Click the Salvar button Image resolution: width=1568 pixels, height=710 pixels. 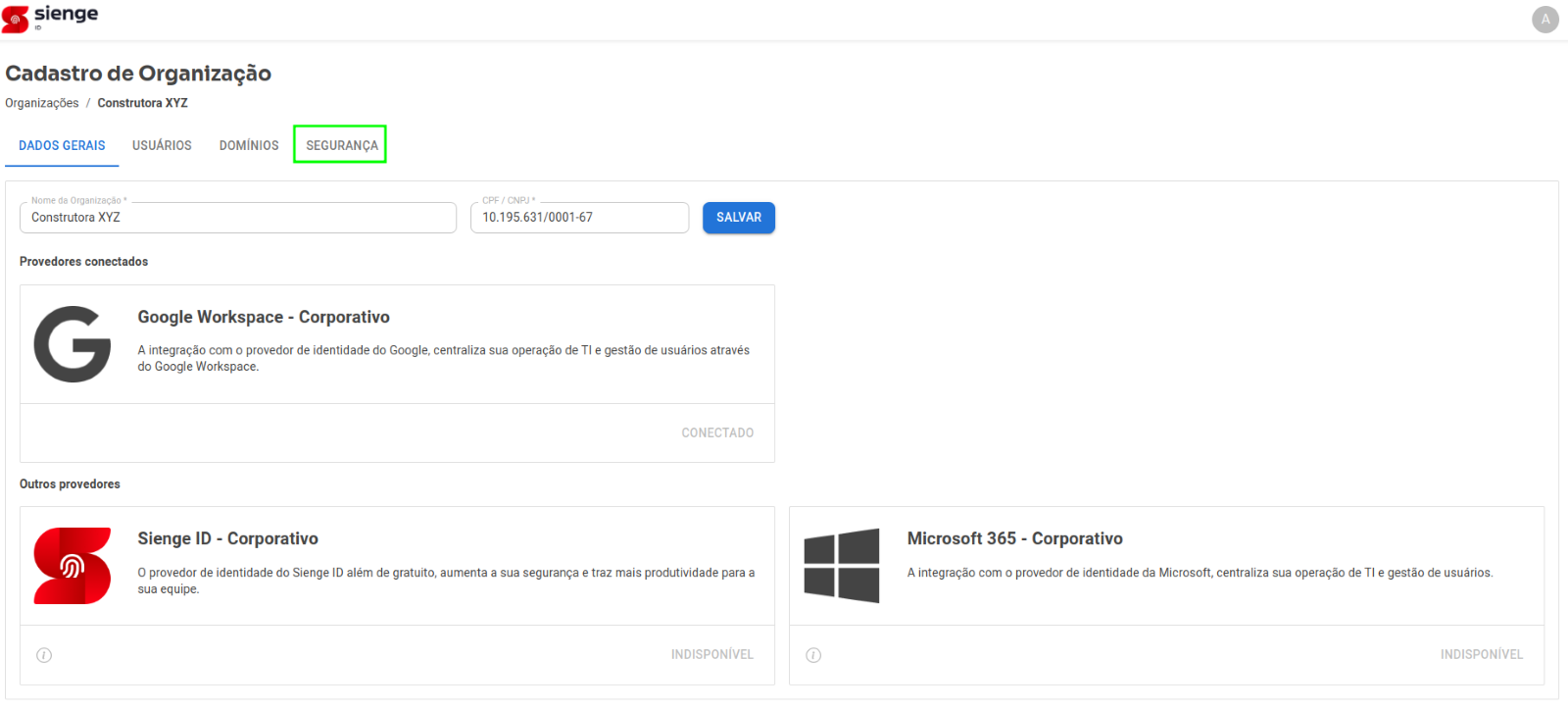pos(739,218)
